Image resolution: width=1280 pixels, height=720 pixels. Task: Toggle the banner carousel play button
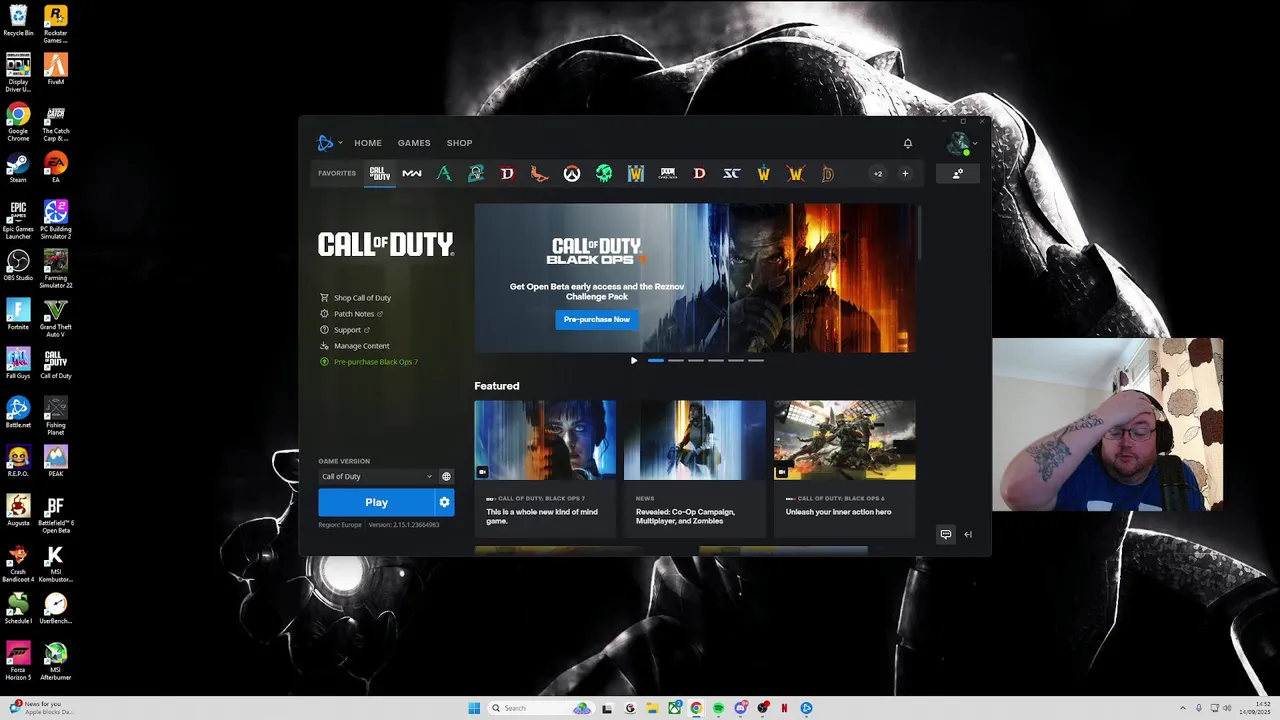coord(634,360)
